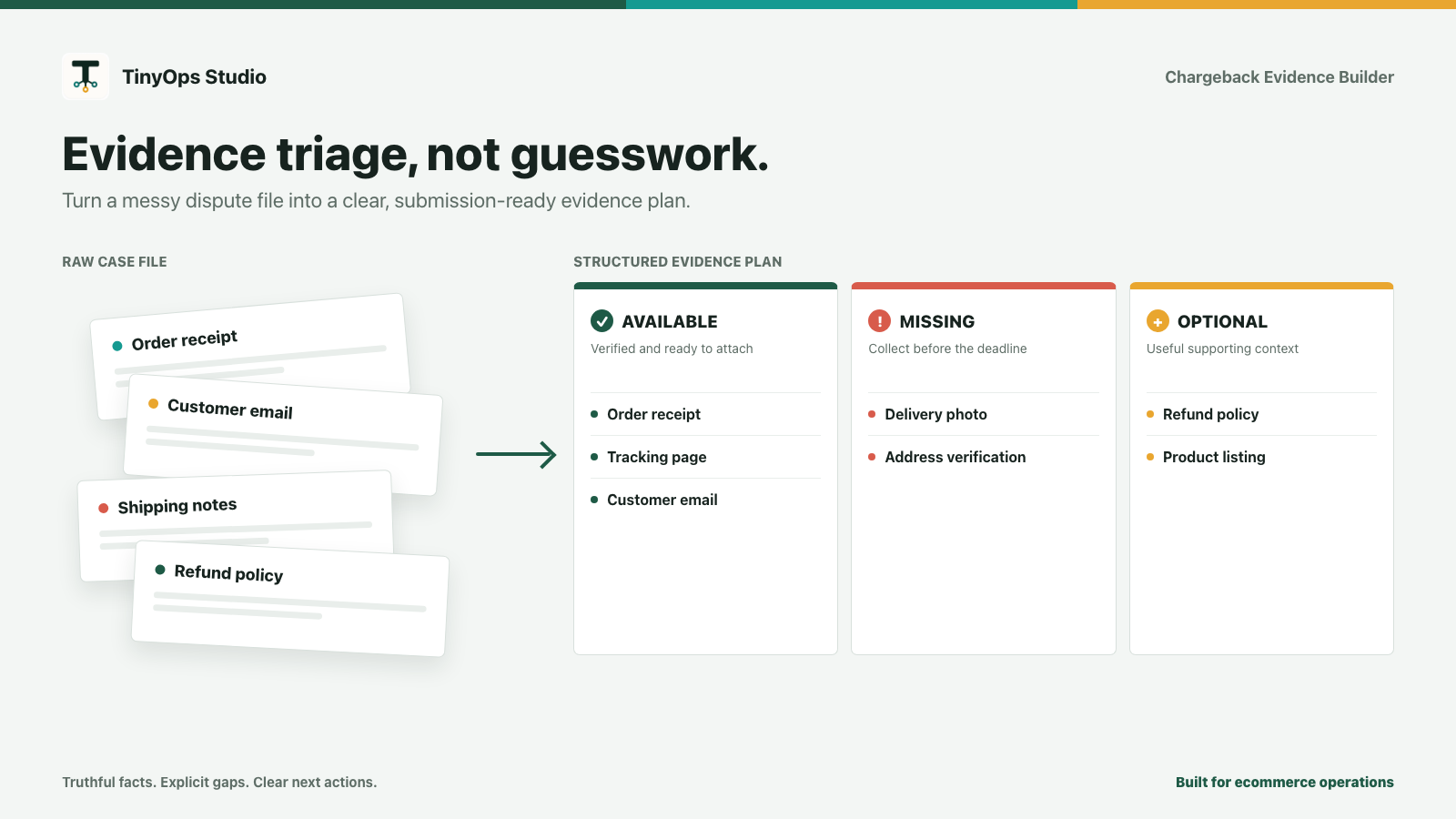Click the green checkmark Available icon

[602, 320]
